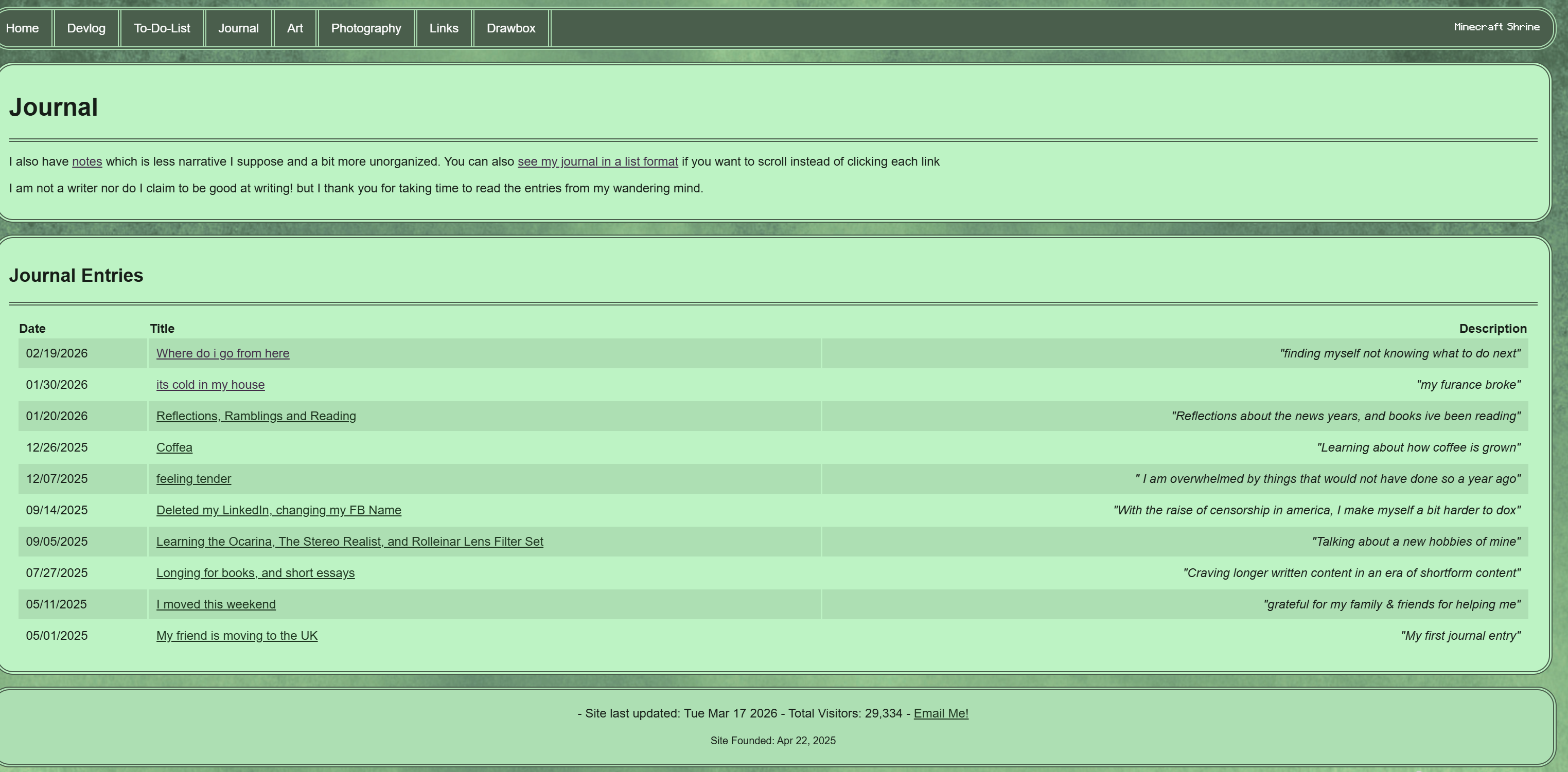Read 'Longing for books, and short essays'
Screen dimensions: 1568x772
pos(255,573)
